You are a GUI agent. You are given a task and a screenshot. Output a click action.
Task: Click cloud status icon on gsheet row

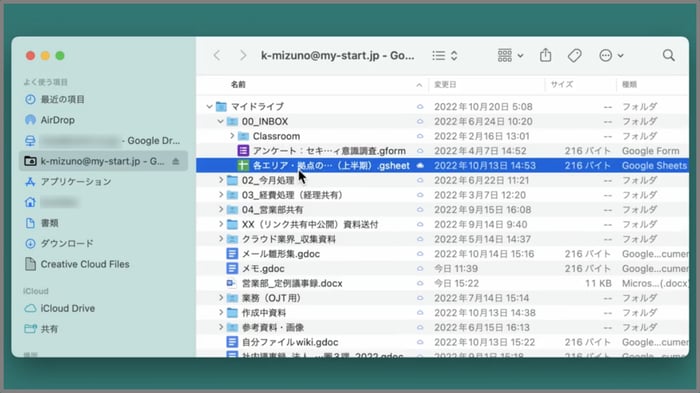click(420, 165)
